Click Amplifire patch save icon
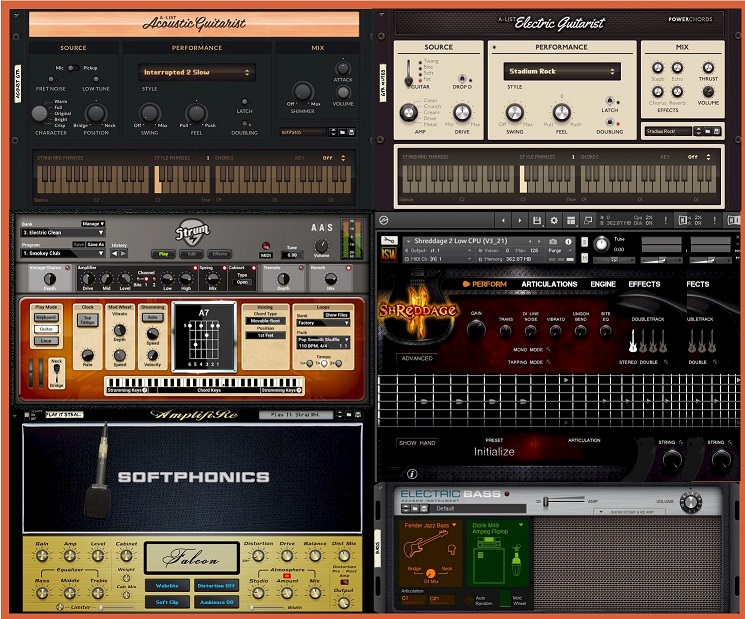 (357, 415)
